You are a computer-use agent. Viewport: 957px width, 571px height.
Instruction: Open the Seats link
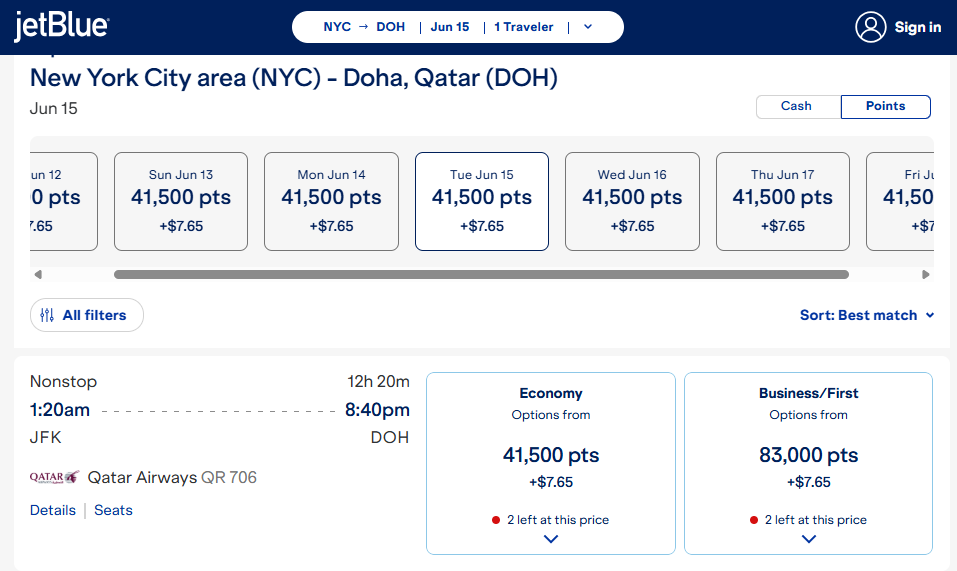pos(113,510)
